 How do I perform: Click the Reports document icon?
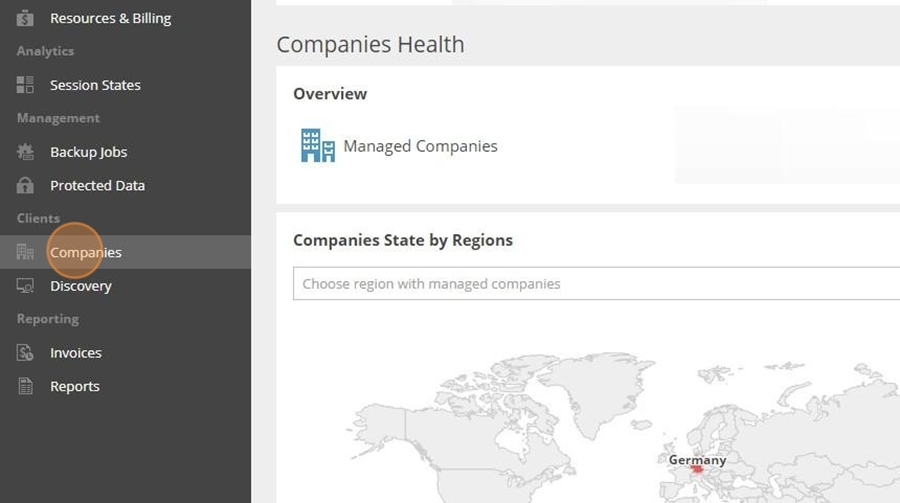(x=25, y=386)
